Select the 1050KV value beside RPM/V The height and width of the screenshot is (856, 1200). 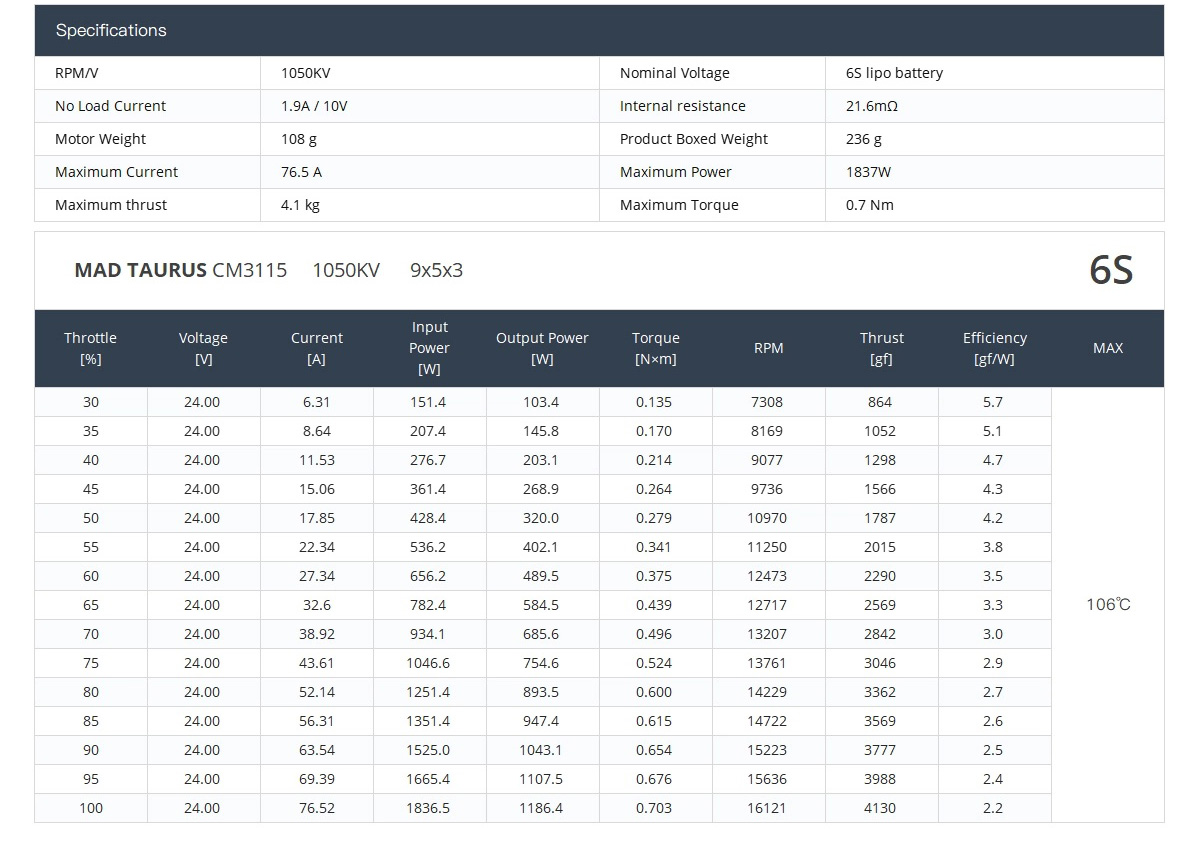click(306, 73)
